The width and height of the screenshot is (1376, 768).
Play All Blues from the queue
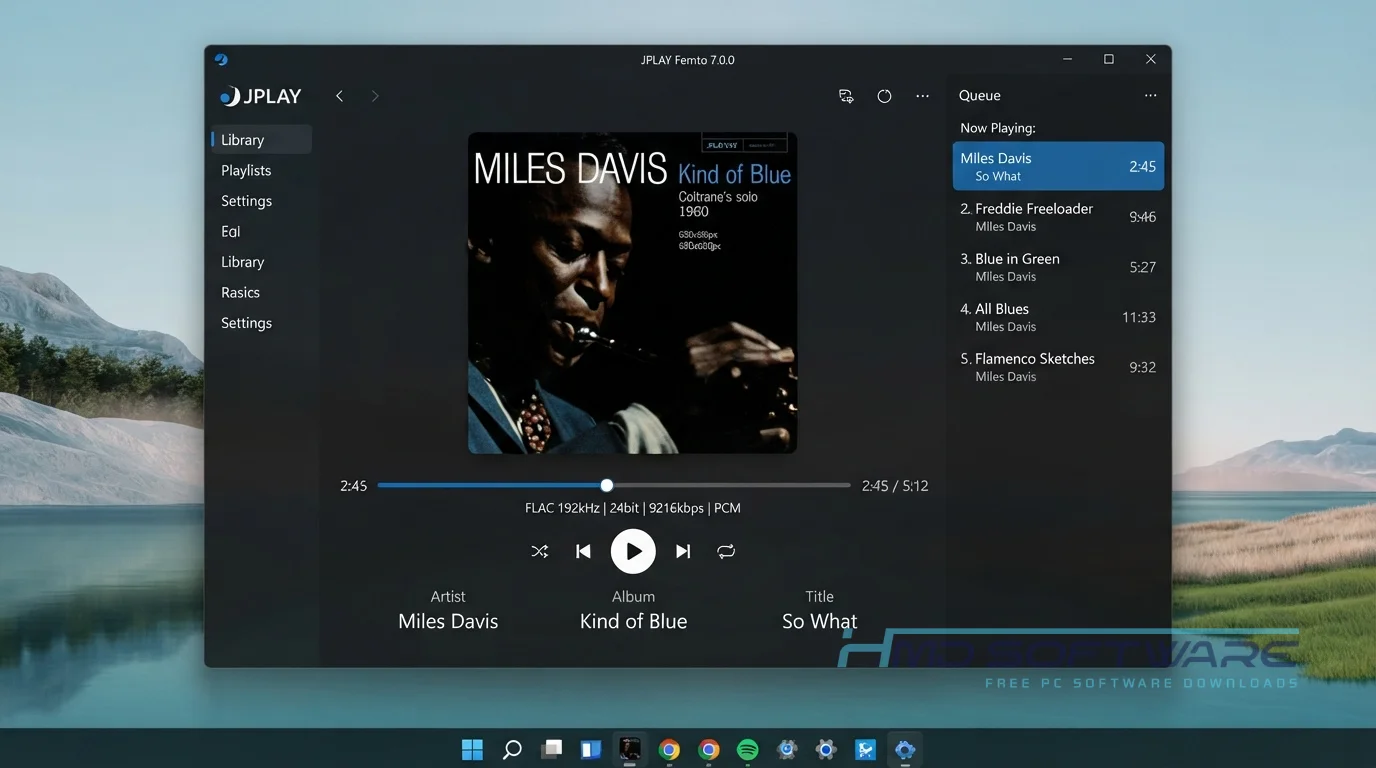[x=1058, y=317]
